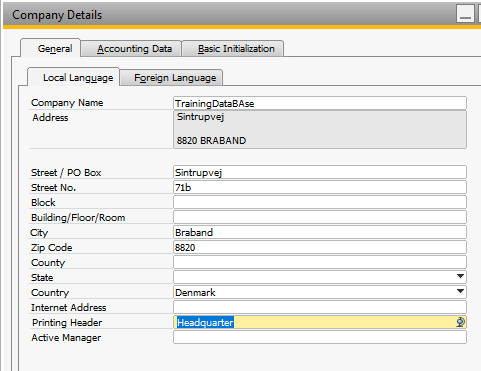
Task: Minimize the Company Details window
Action: (x=465, y=14)
